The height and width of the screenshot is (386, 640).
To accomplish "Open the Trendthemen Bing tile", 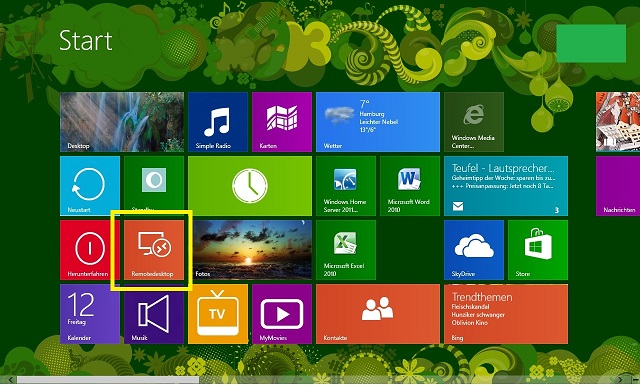I will pos(506,314).
